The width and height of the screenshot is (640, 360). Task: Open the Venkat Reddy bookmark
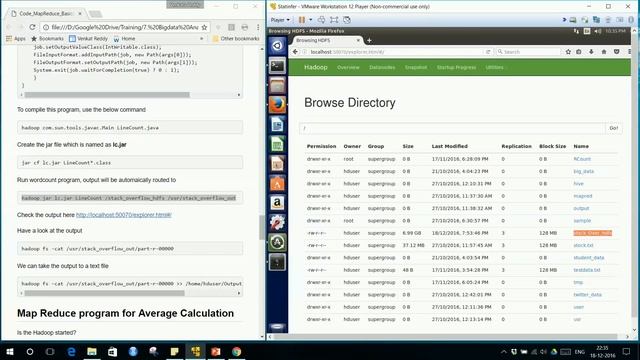[89, 38]
